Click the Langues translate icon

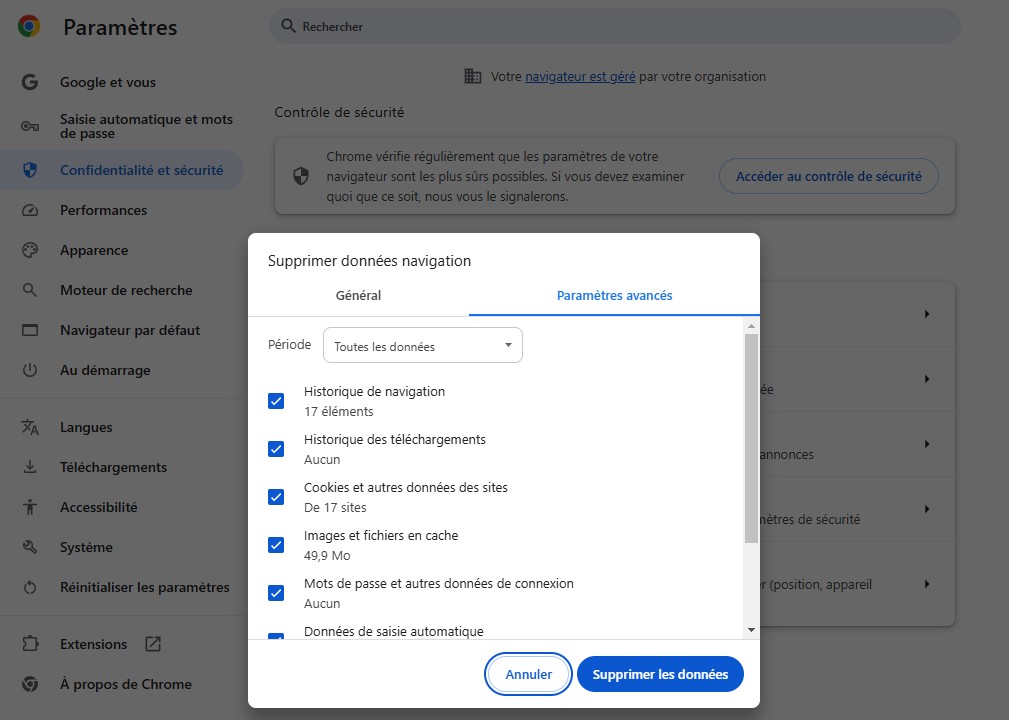tap(30, 427)
